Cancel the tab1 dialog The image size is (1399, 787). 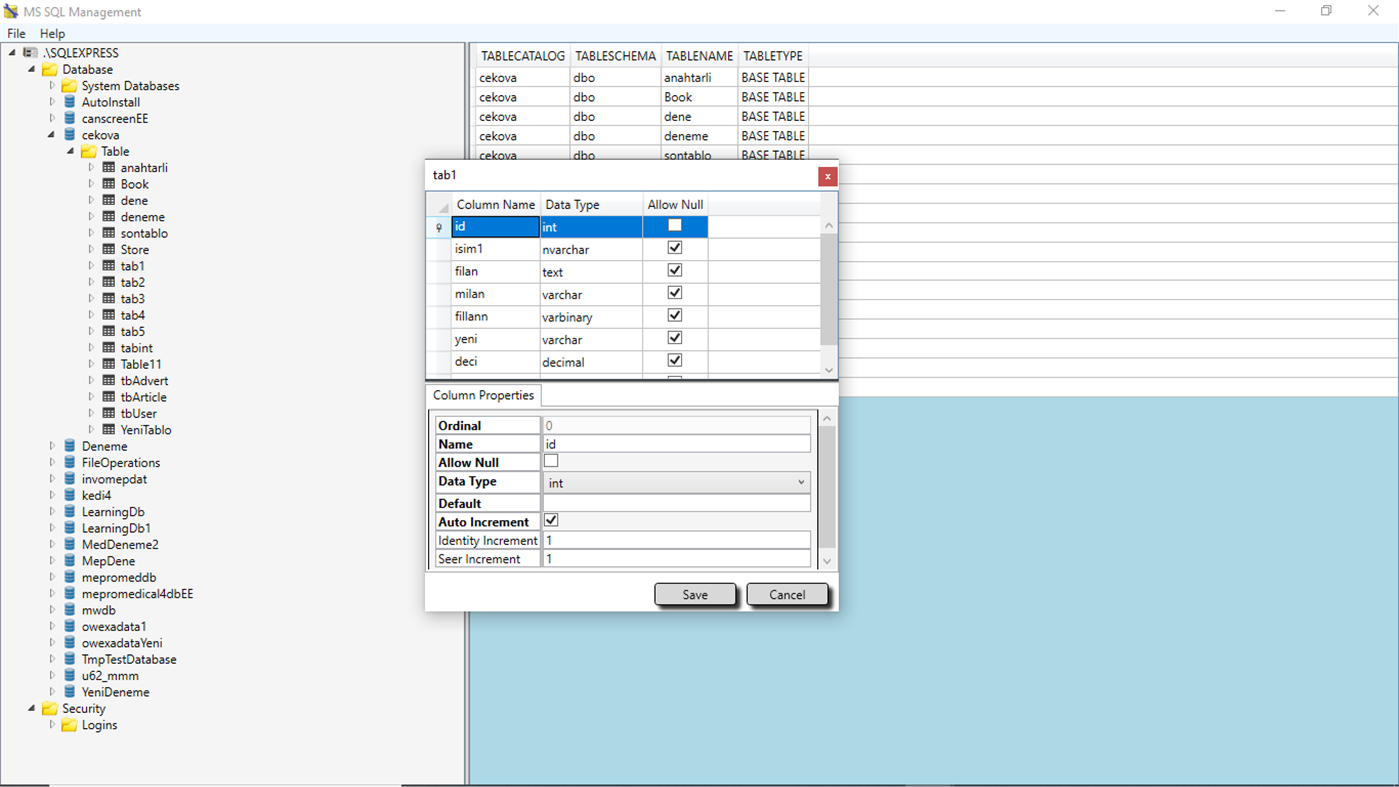click(x=787, y=594)
